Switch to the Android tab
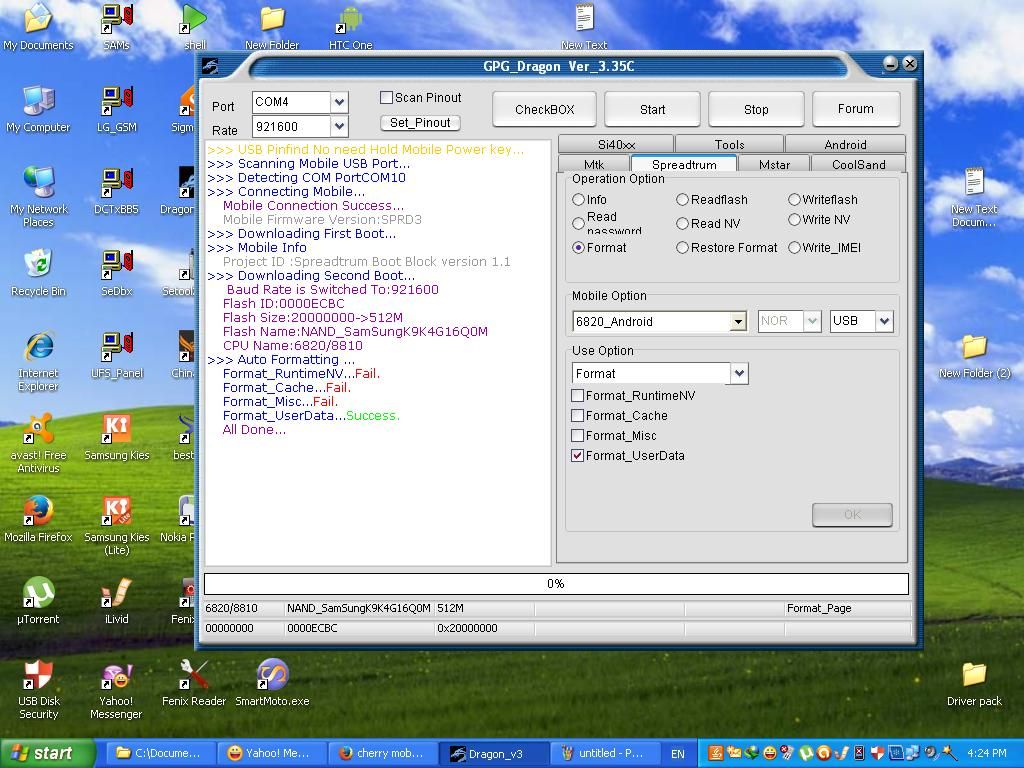The height and width of the screenshot is (768, 1024). (845, 145)
